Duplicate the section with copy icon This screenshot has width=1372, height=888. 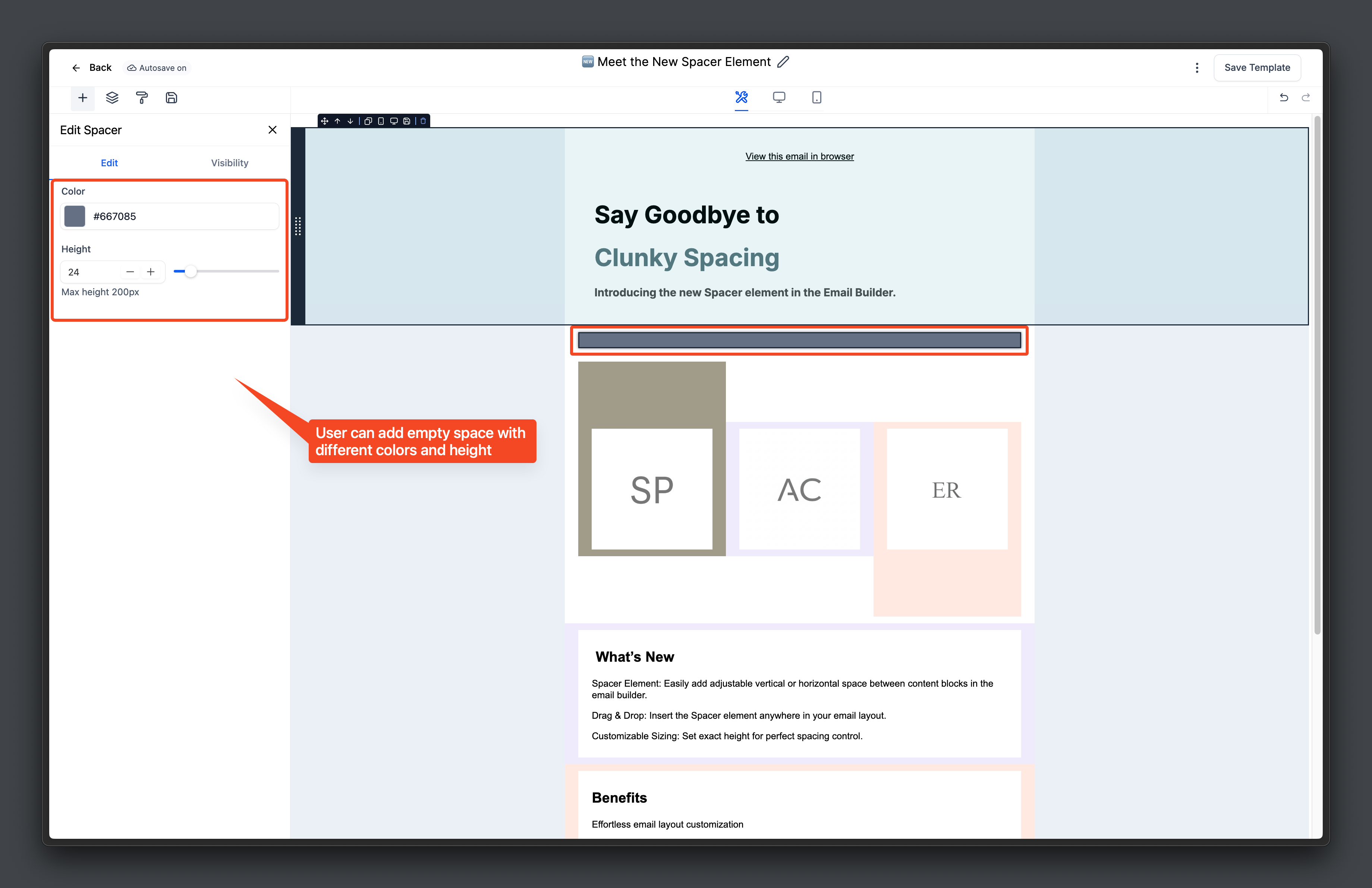click(x=368, y=121)
